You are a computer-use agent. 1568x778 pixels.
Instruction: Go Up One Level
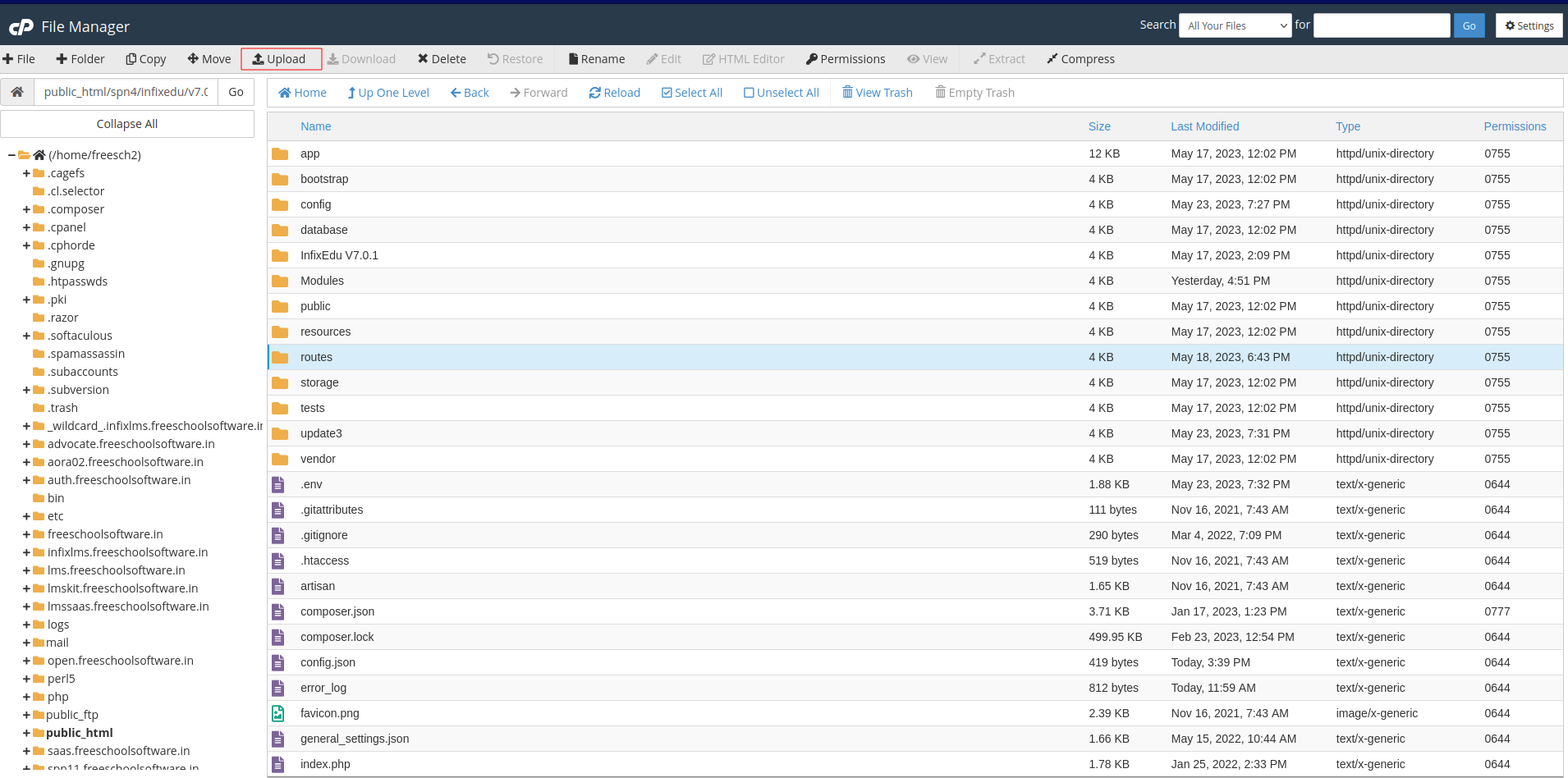click(x=387, y=93)
